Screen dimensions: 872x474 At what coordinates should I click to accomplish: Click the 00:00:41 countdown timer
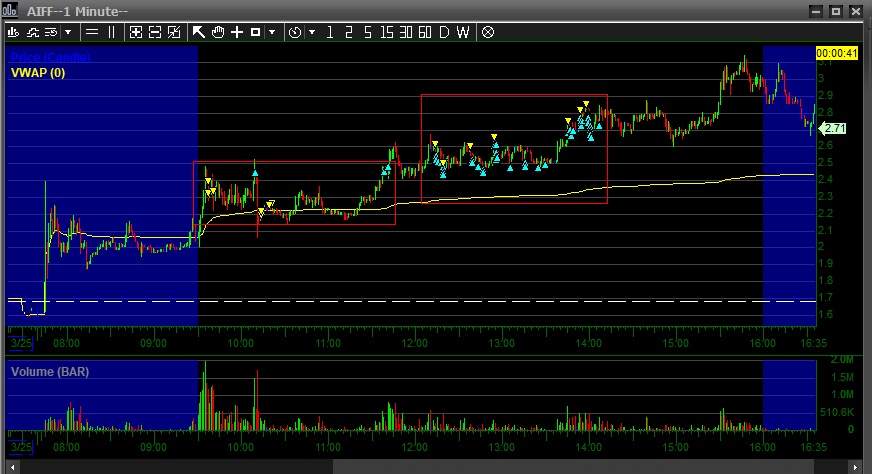(x=837, y=53)
